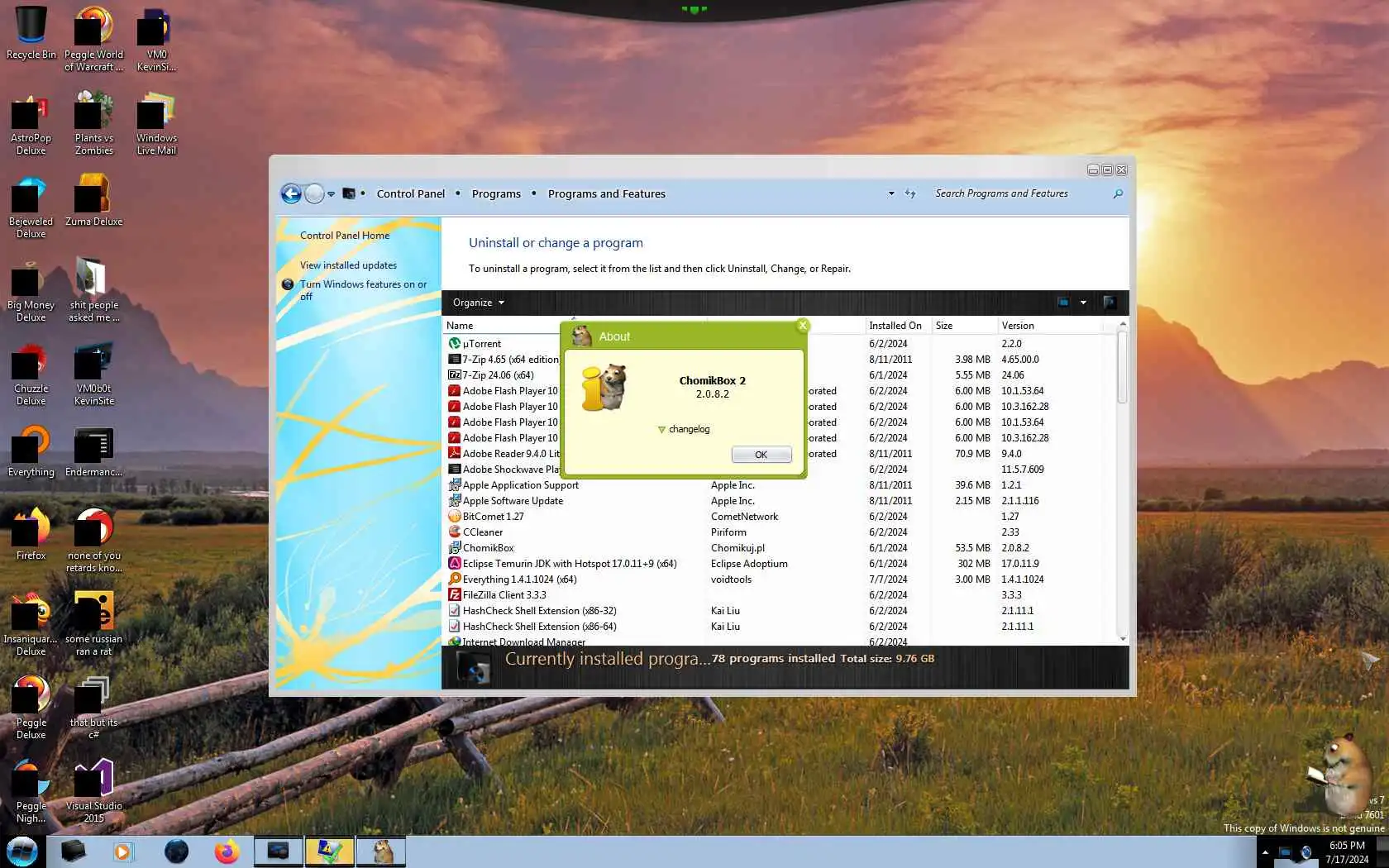Select the Peggle Deluxe desktop shortcut
Screen dimensions: 1389x868
pos(31,708)
